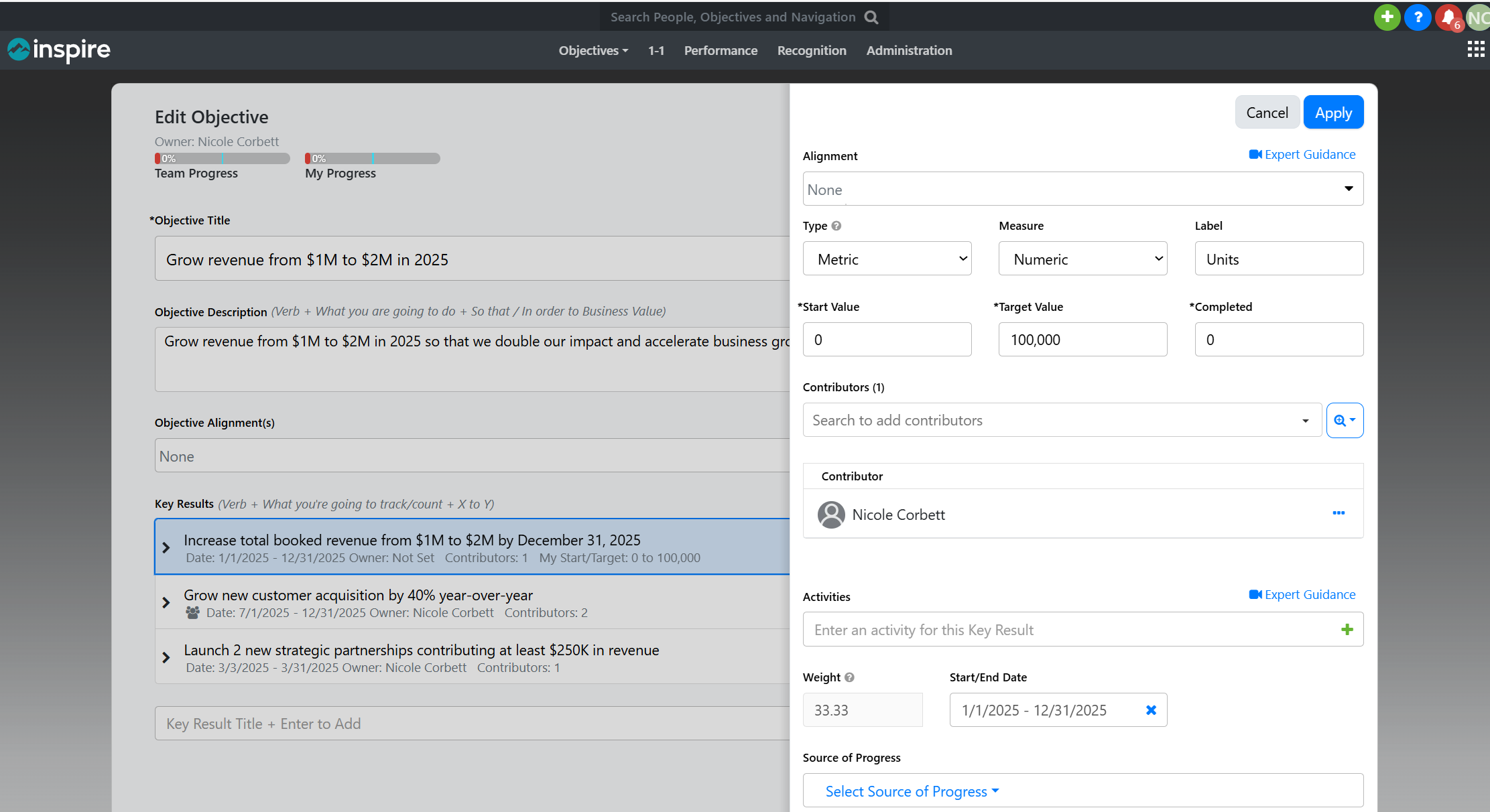Open the apps grid icon
This screenshot has width=1490, height=812.
(1476, 50)
